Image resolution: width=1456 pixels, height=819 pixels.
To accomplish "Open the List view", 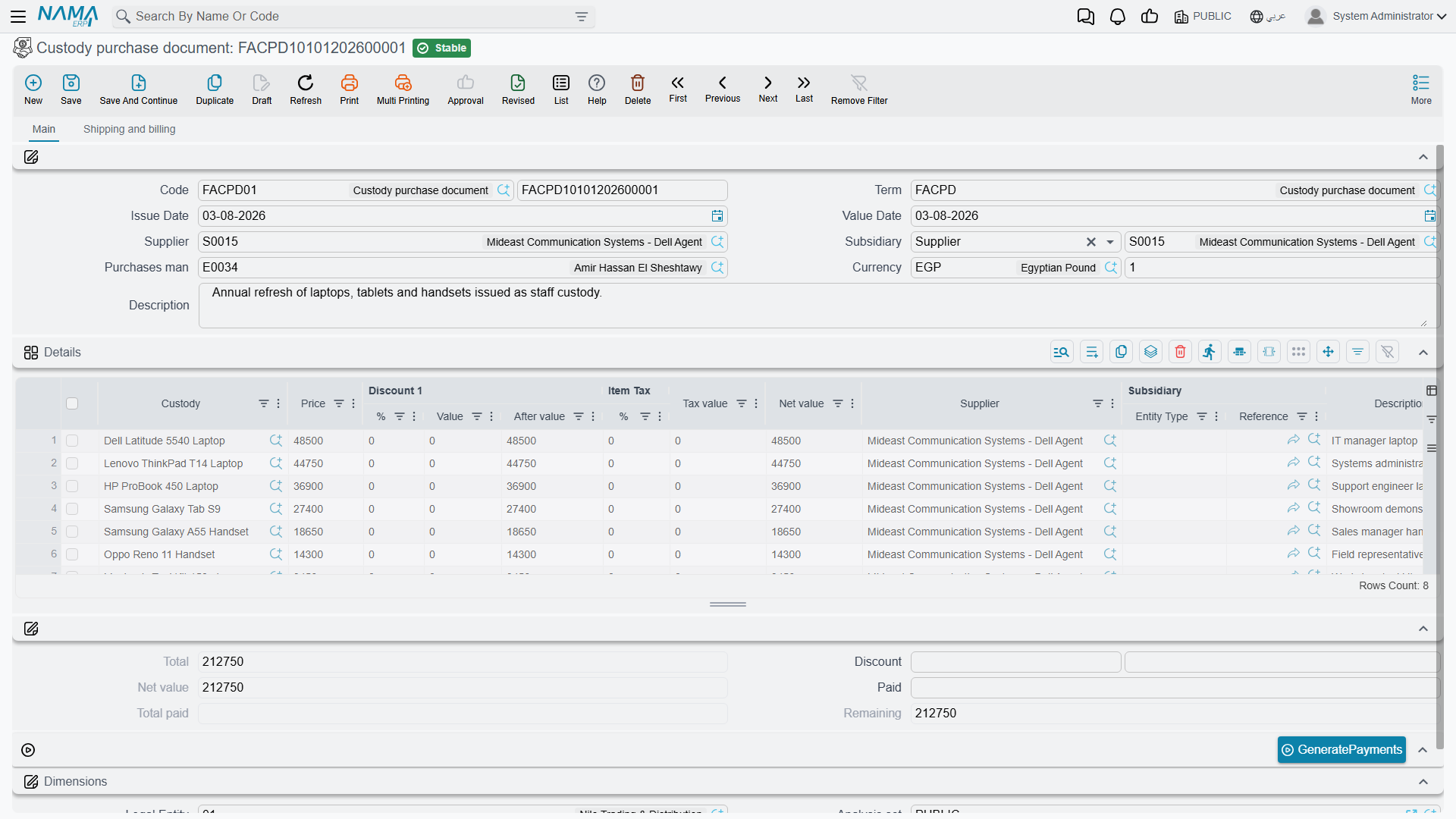I will 561,89.
